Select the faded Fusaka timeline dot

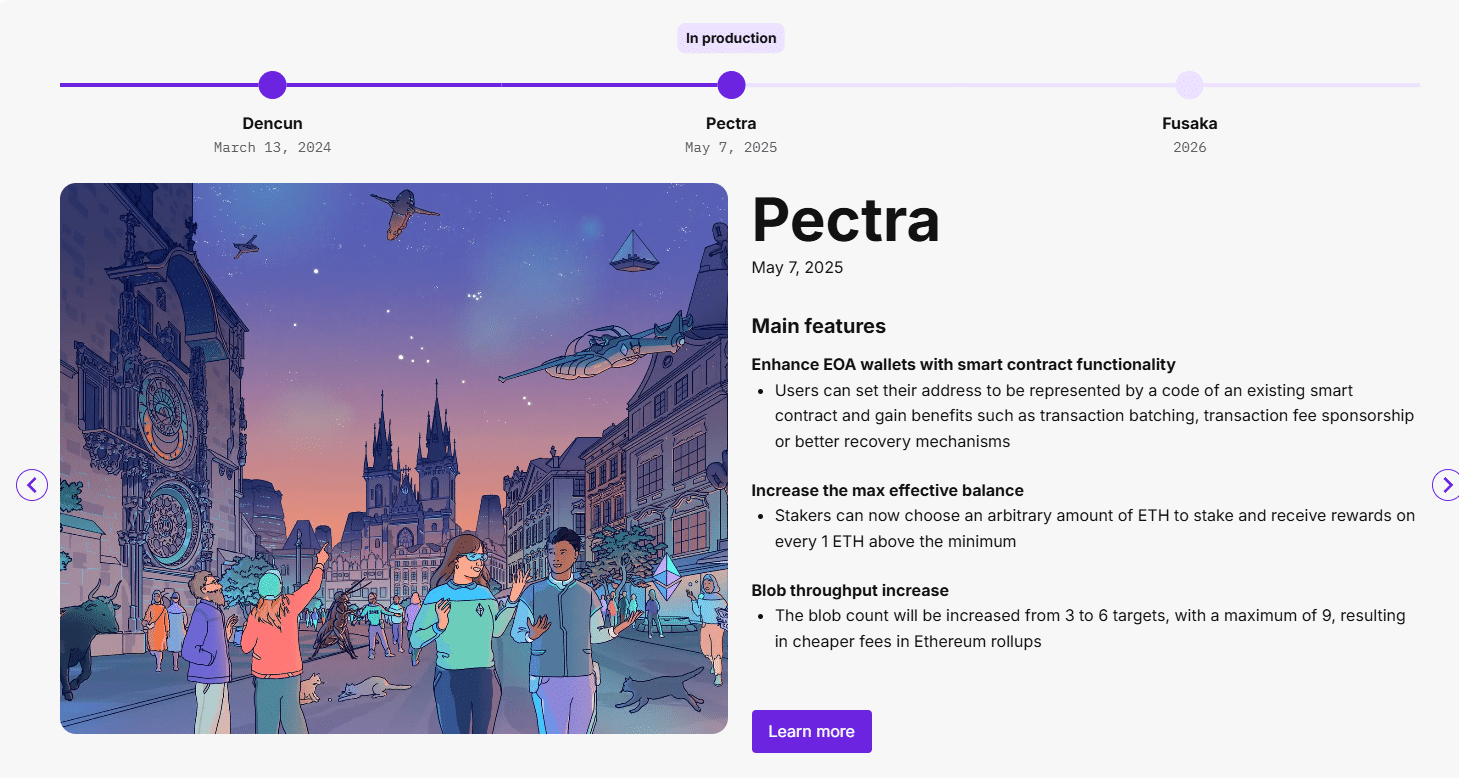[1189, 85]
